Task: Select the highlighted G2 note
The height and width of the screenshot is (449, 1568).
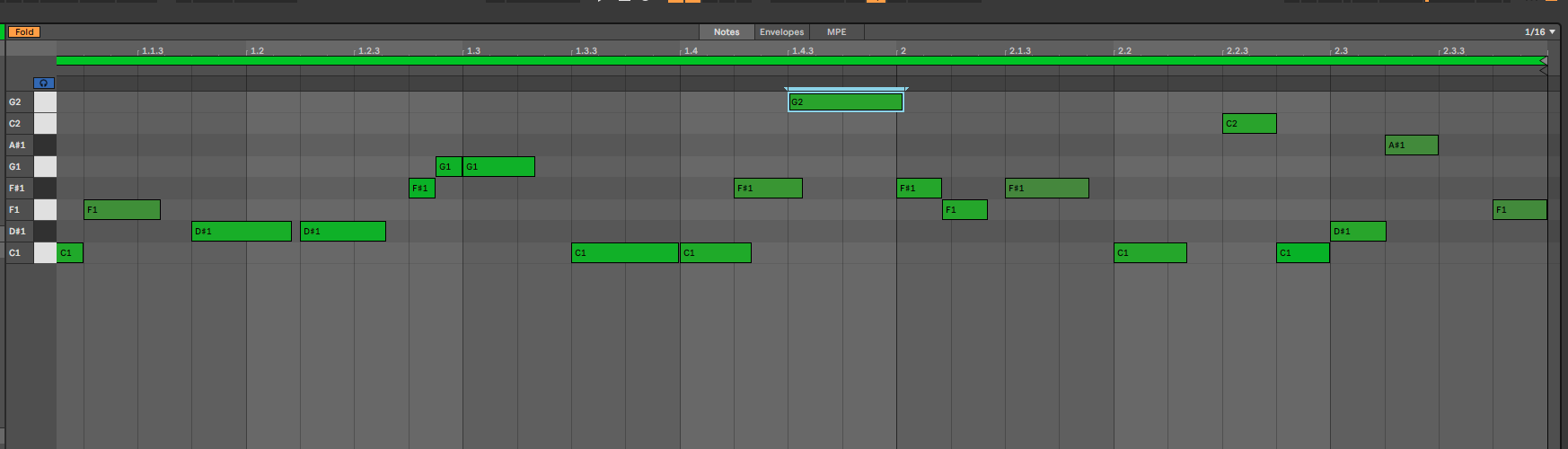Action: (845, 102)
